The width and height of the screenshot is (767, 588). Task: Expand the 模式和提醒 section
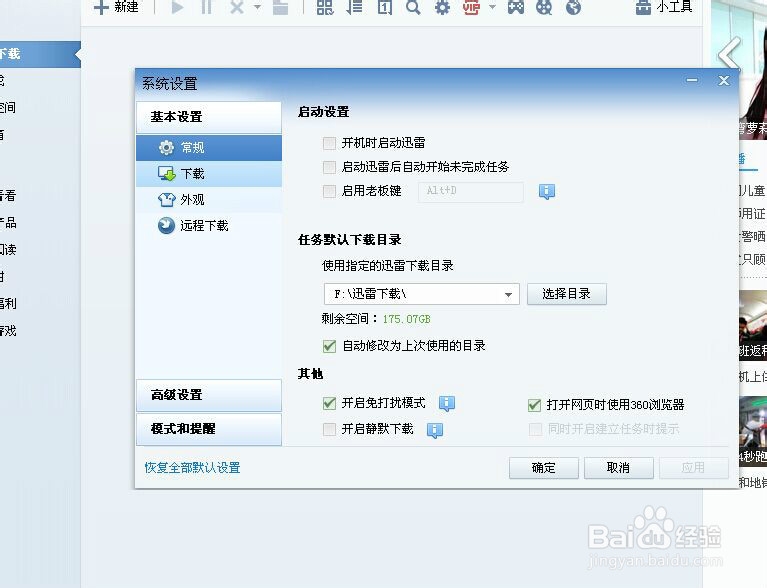coord(209,429)
